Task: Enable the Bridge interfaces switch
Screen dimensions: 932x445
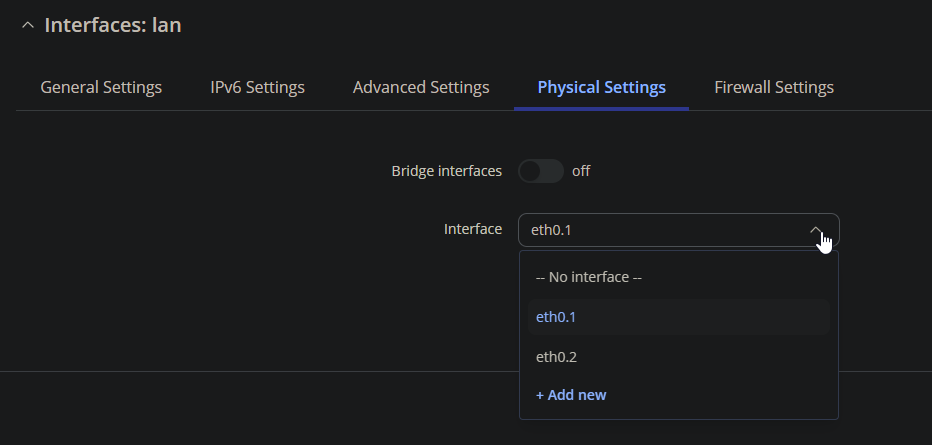Action: pos(541,171)
